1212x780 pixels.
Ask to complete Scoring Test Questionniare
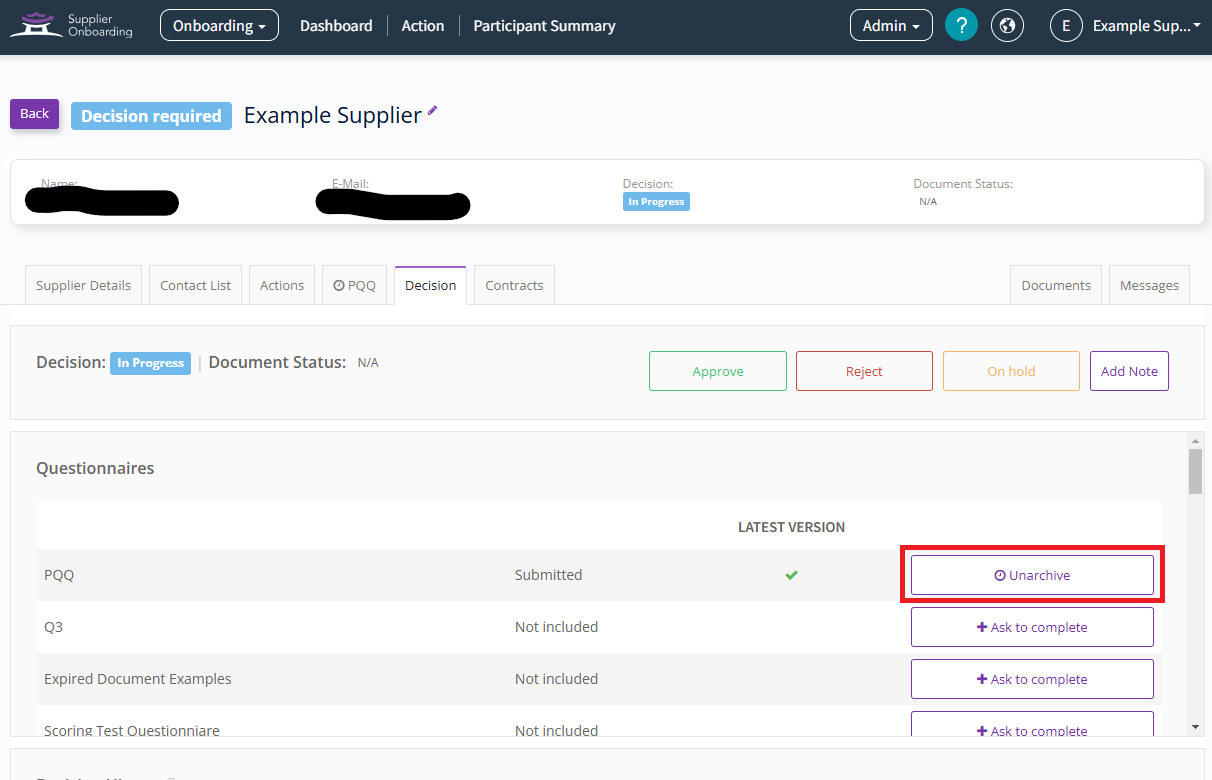point(1032,724)
